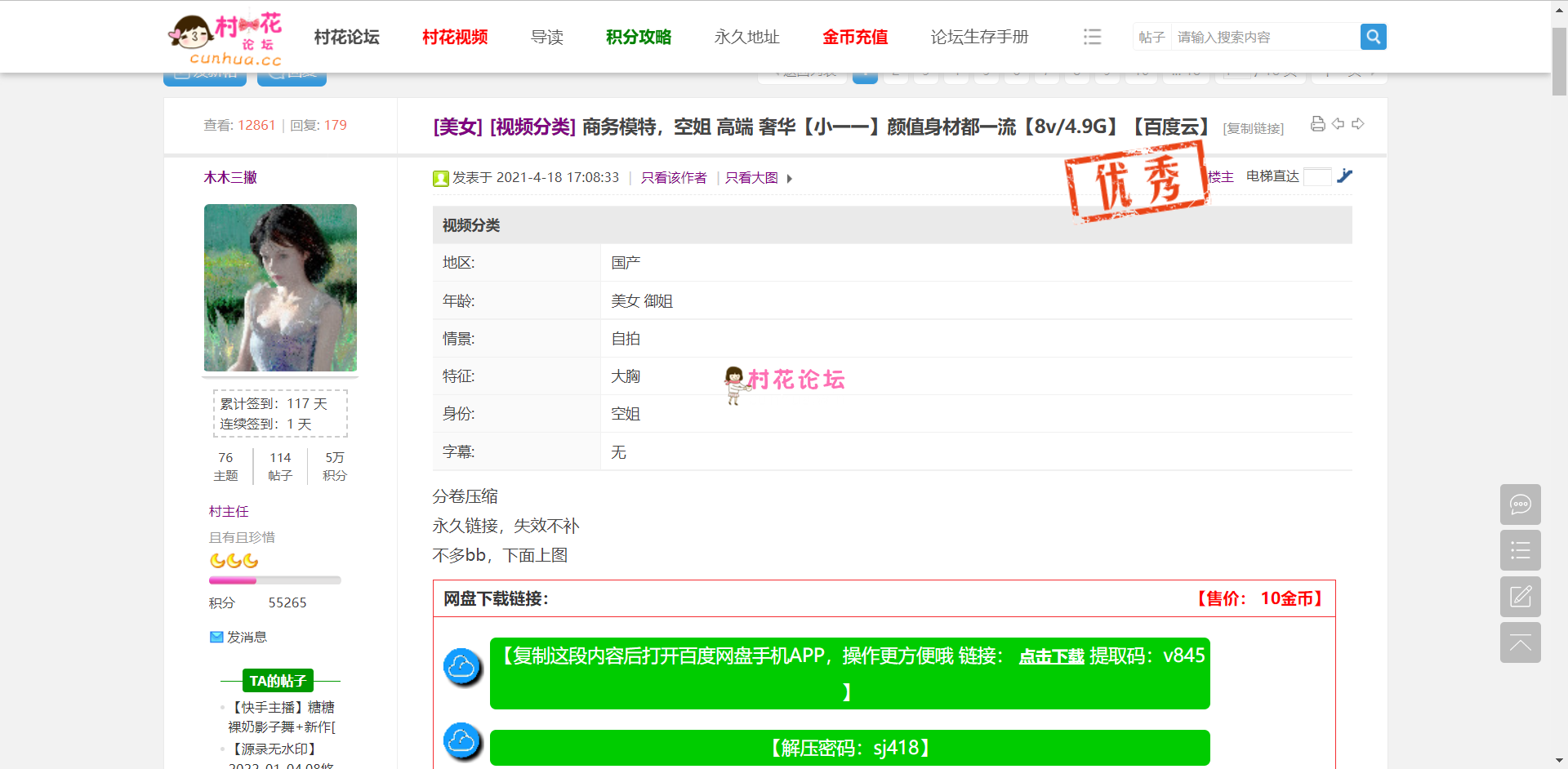This screenshot has height=769, width=1568.
Task: Click the 美女 御姐 age value
Action: tap(642, 300)
